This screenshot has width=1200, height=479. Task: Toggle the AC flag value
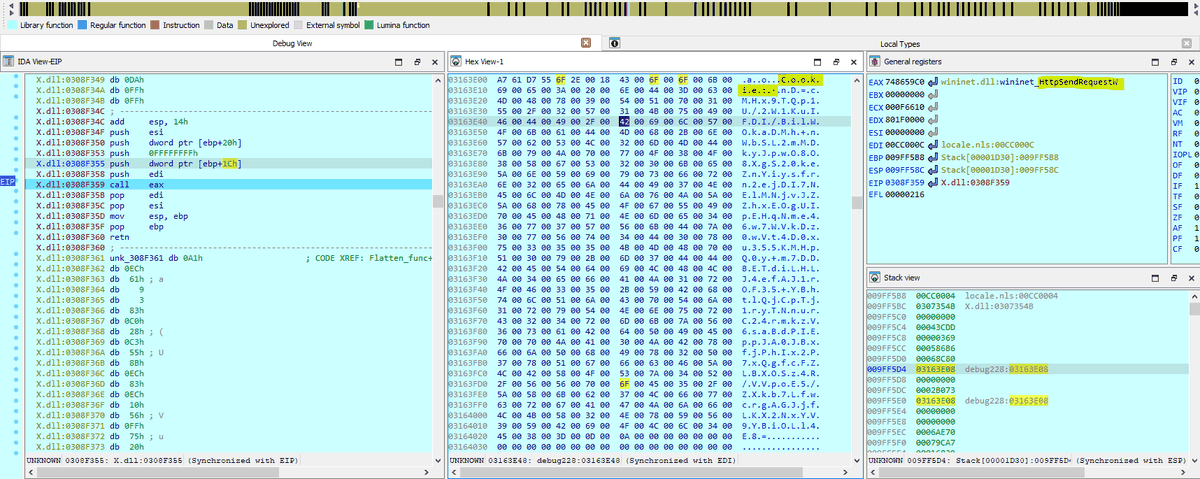tap(1196, 112)
